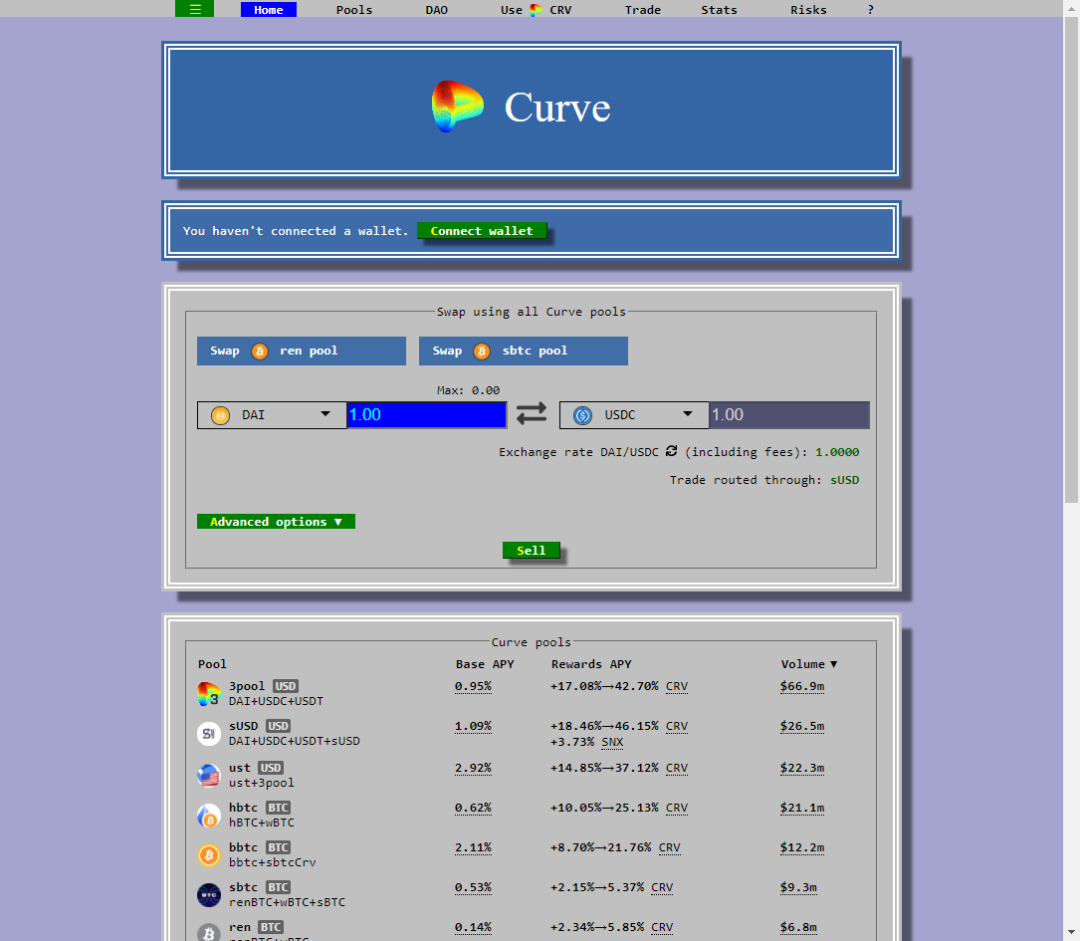Click the ust flag pool icon

[209, 776]
